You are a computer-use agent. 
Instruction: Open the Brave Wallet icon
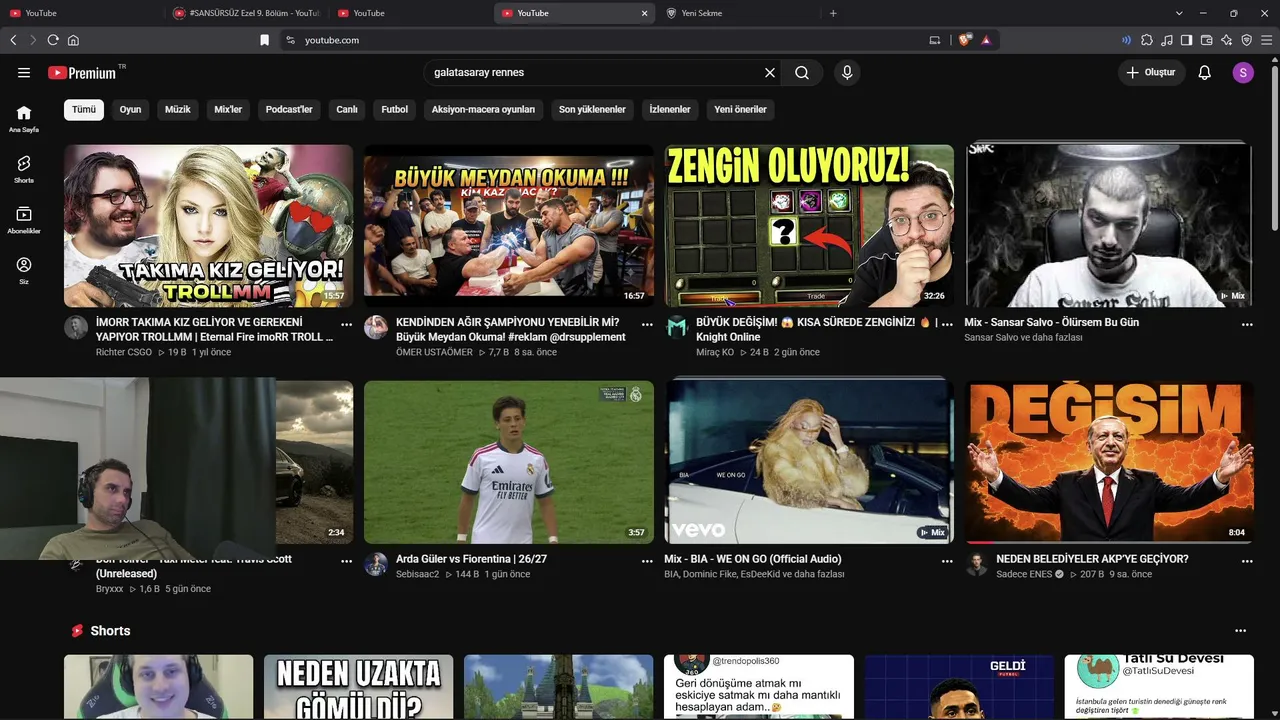point(1207,40)
